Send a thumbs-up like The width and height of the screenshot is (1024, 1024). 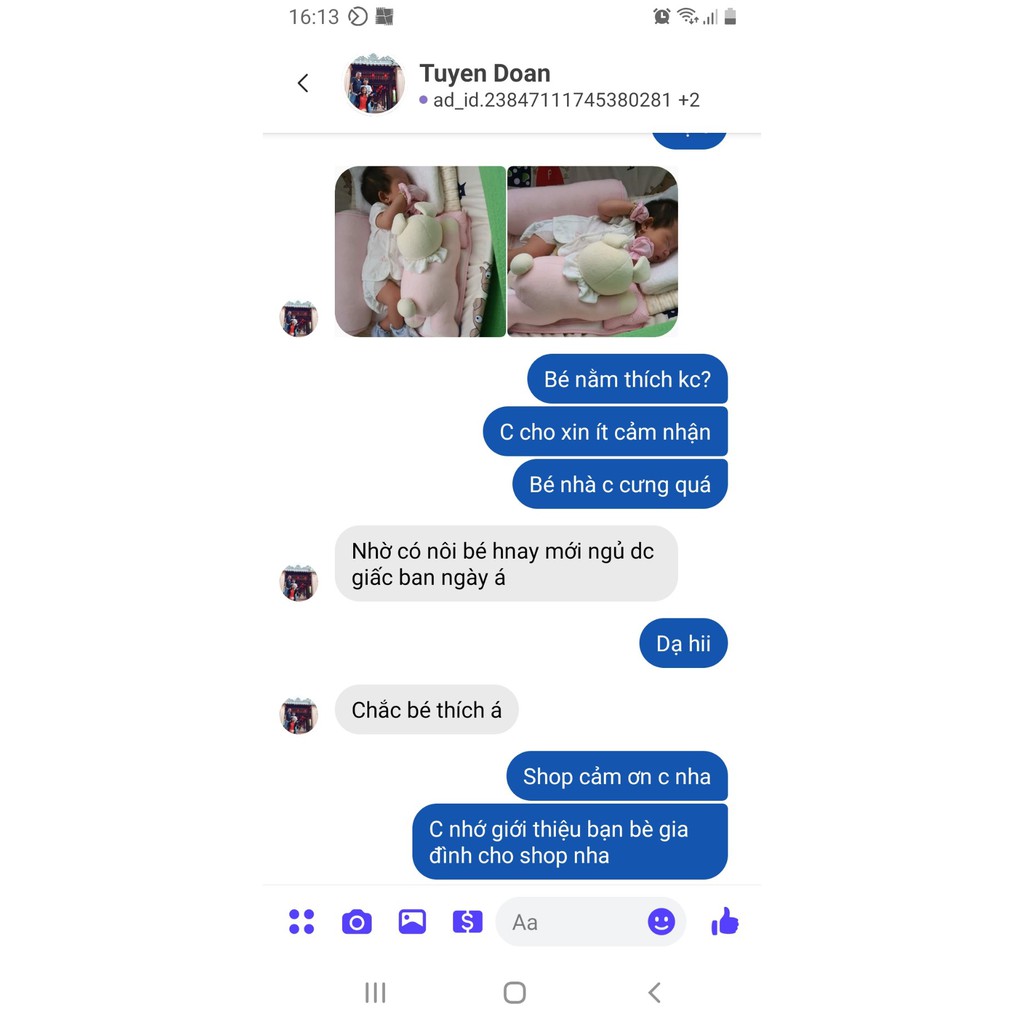[725, 921]
